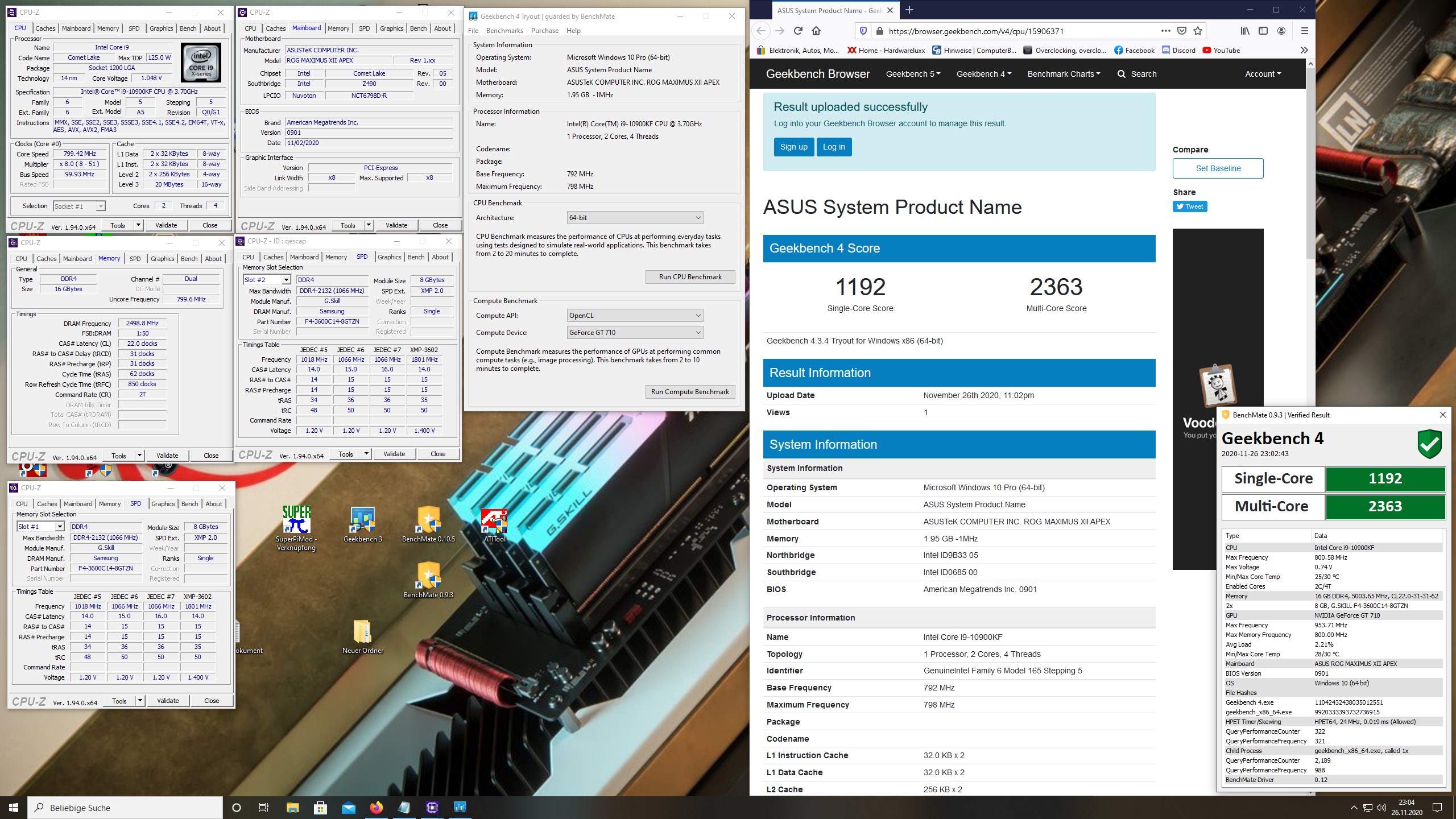Open Windows Start menu

pyautogui.click(x=14, y=808)
